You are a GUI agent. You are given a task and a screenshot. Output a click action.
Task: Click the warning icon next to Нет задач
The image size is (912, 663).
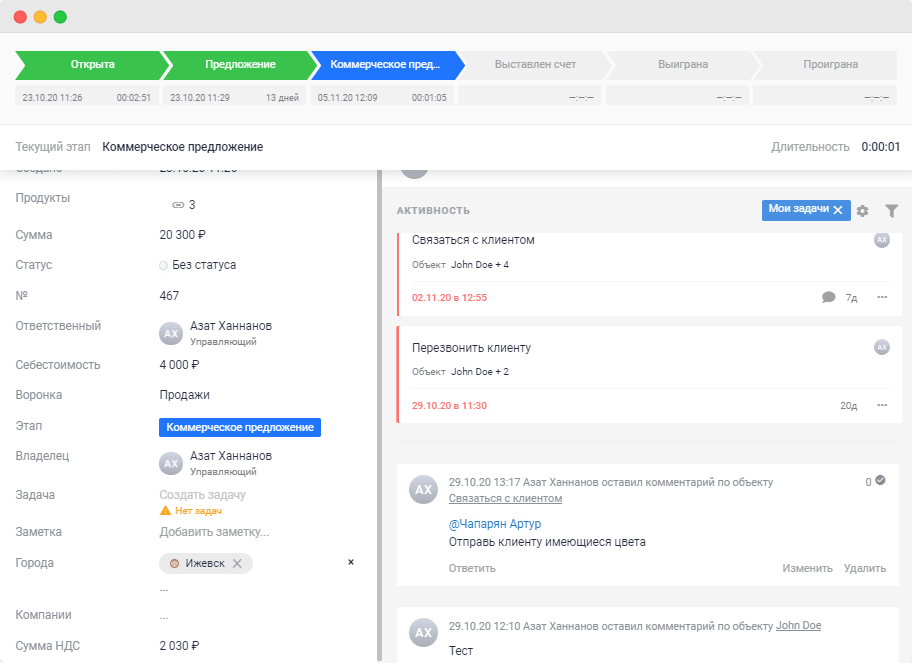[x=167, y=508]
